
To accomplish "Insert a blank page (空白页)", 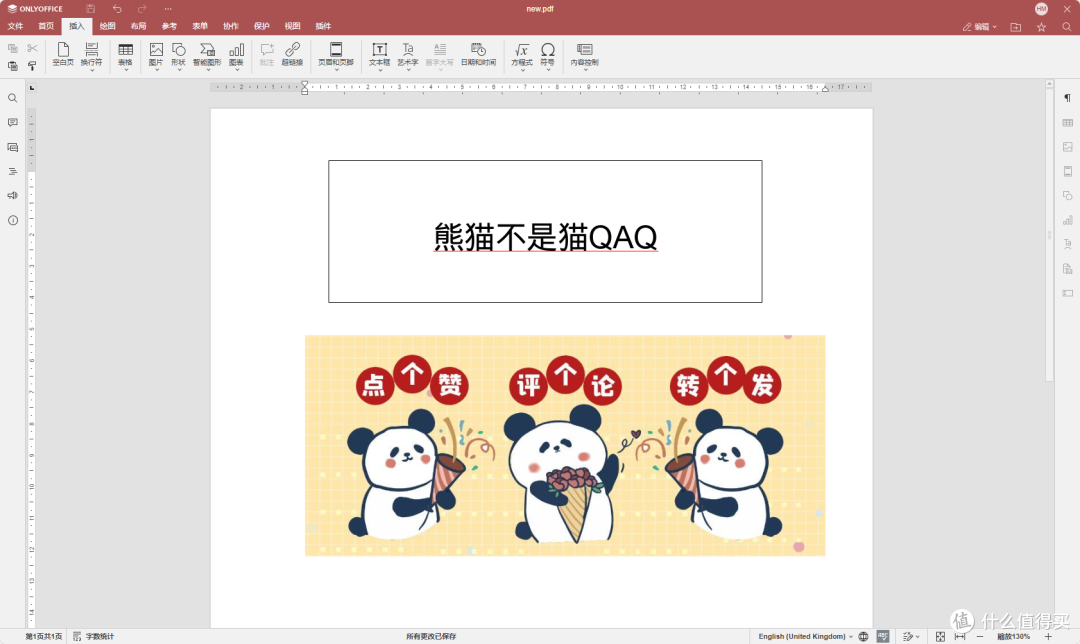I will (63, 54).
